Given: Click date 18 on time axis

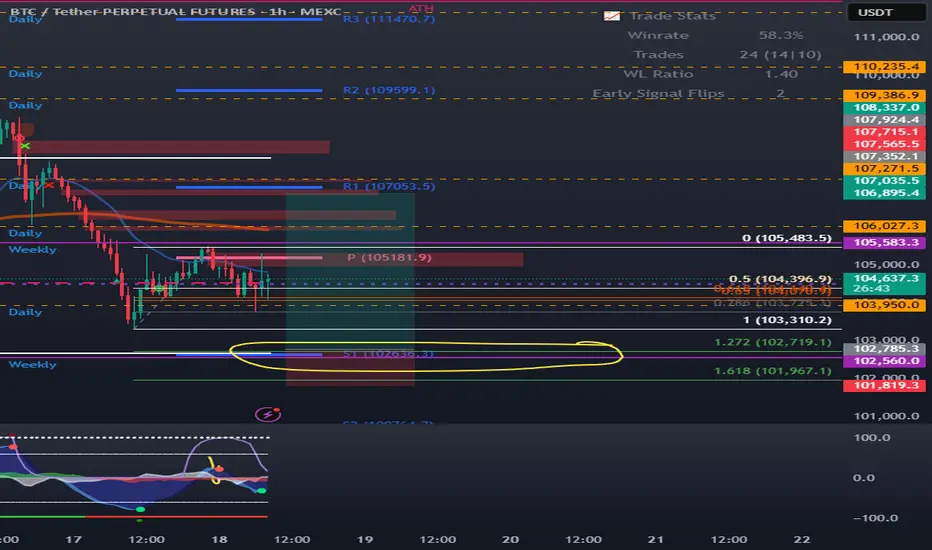Looking at the screenshot, I should pyautogui.click(x=219, y=539).
